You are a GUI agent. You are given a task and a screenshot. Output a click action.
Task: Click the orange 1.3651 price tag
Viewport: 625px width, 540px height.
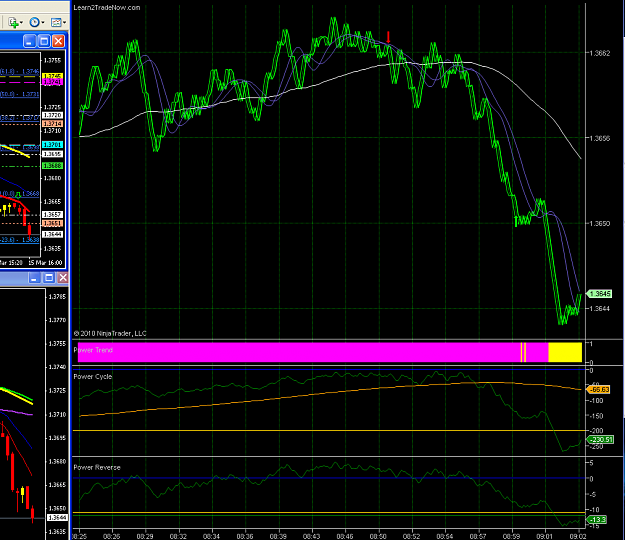[x=52, y=223]
